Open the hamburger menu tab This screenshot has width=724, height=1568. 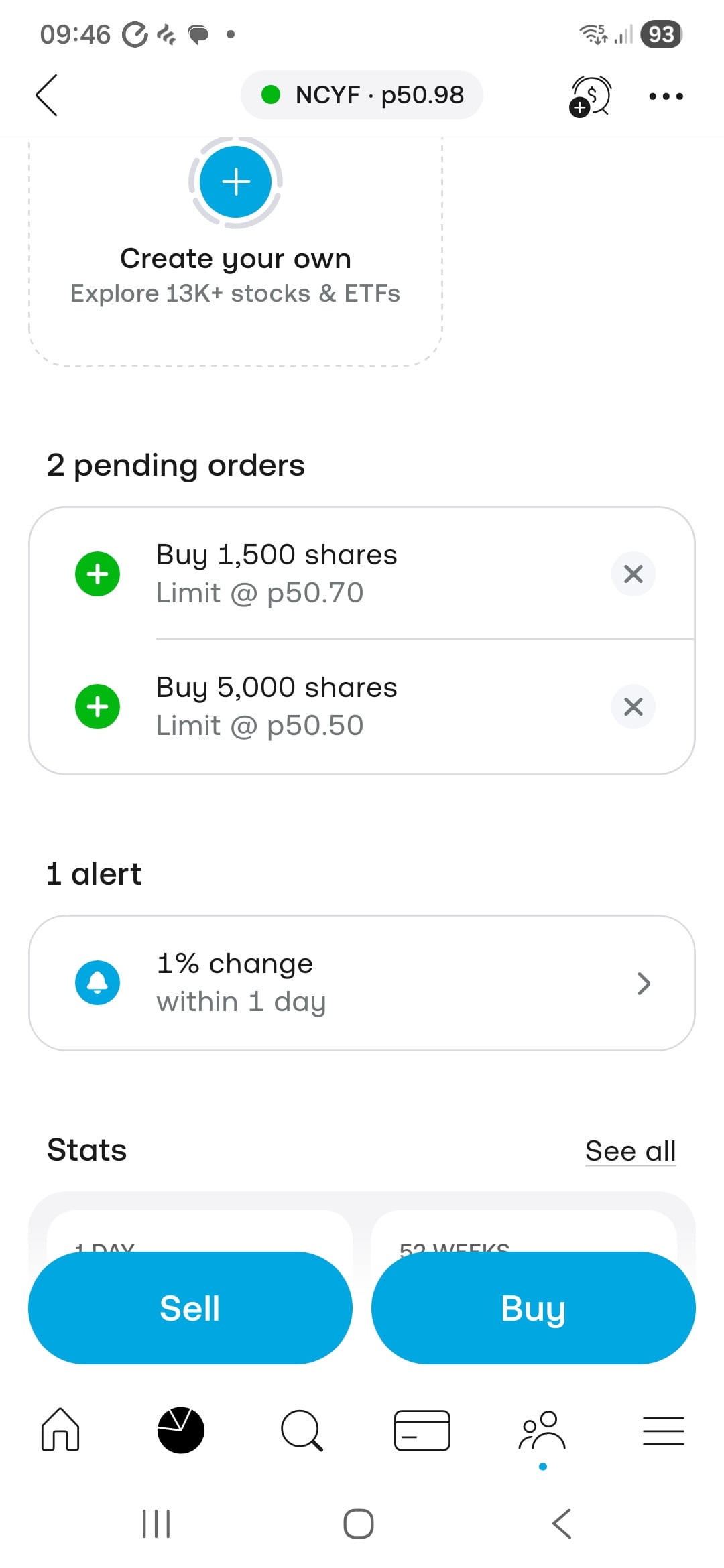coord(664,1430)
